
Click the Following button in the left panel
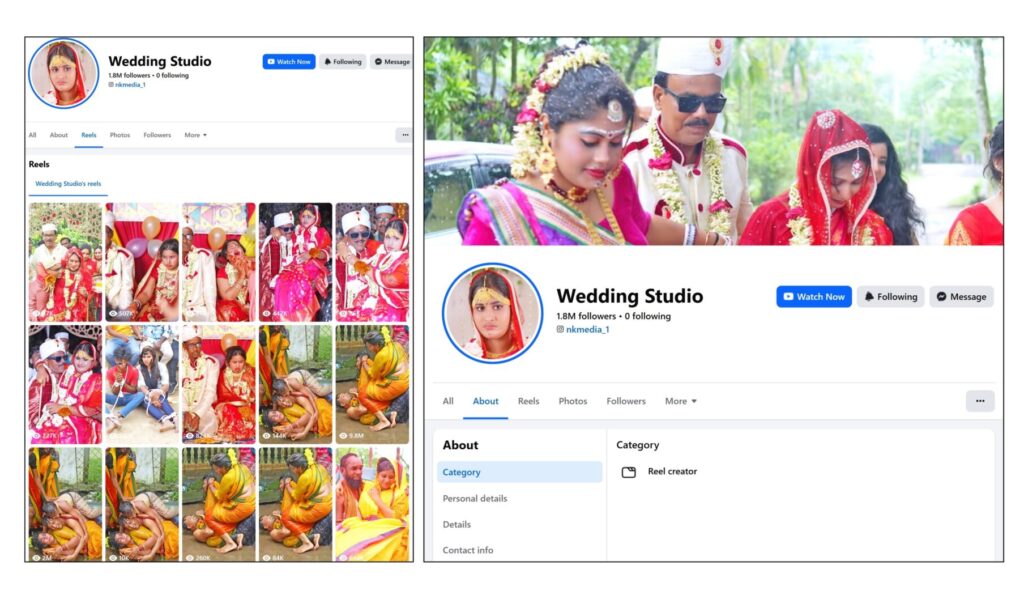pyautogui.click(x=343, y=61)
